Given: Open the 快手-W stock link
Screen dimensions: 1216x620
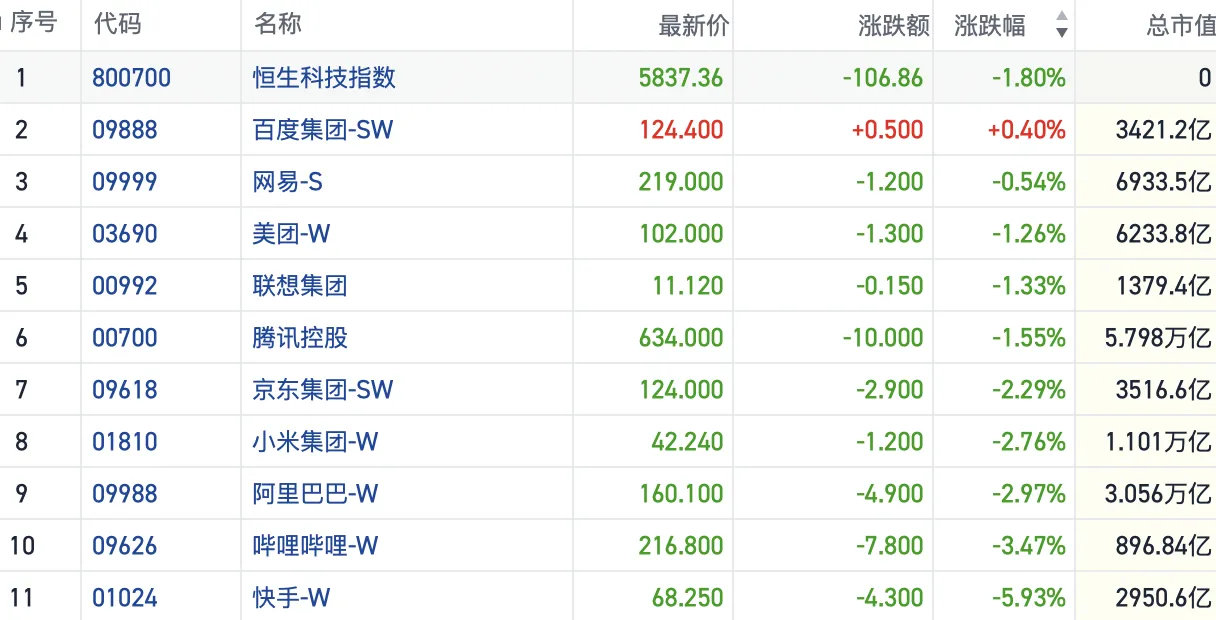Looking at the screenshot, I should tap(291, 598).
